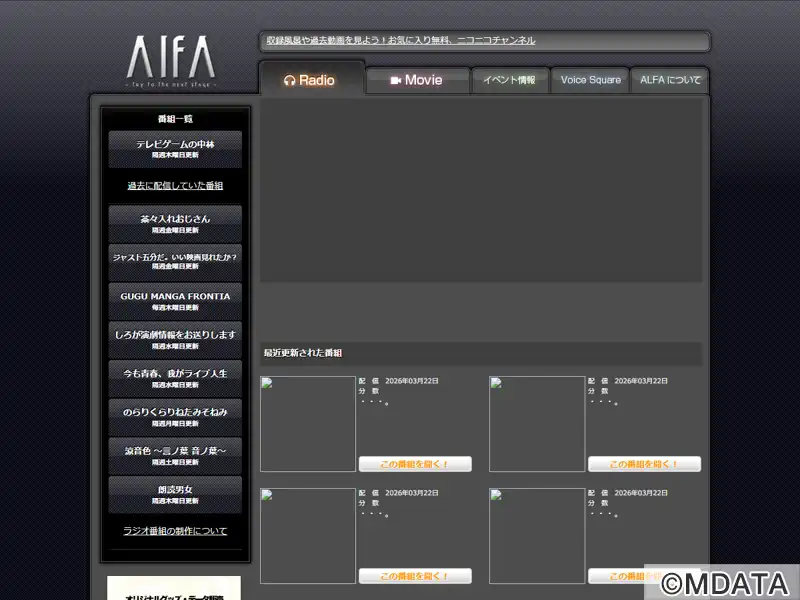Select the Radio tab with headphone icon
The width and height of the screenshot is (800, 600).
[310, 80]
